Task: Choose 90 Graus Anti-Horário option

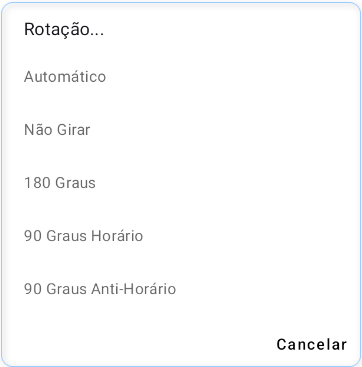Action: click(x=181, y=289)
